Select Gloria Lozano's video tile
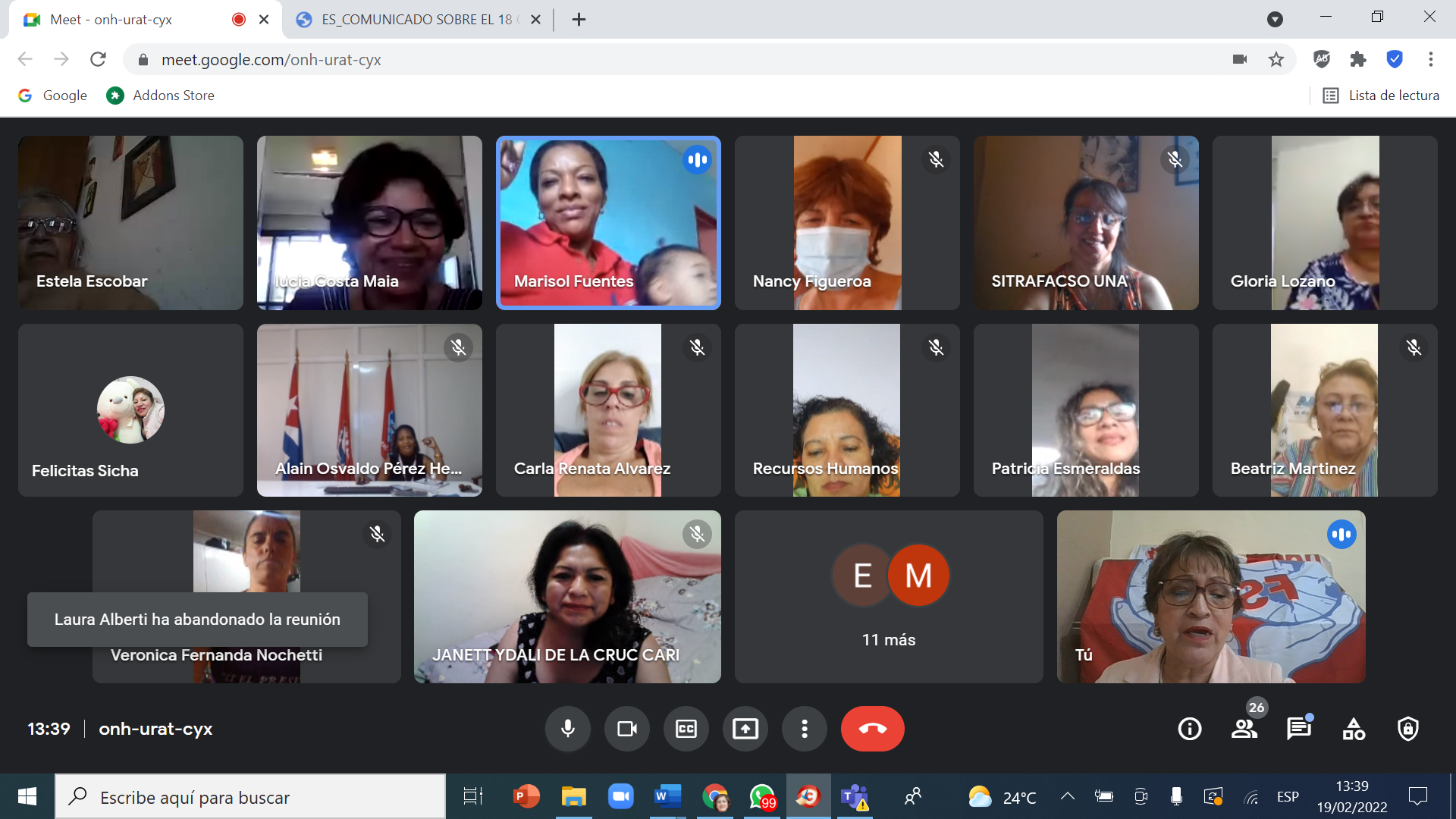Screen dimensions: 1456x819 (1325, 223)
